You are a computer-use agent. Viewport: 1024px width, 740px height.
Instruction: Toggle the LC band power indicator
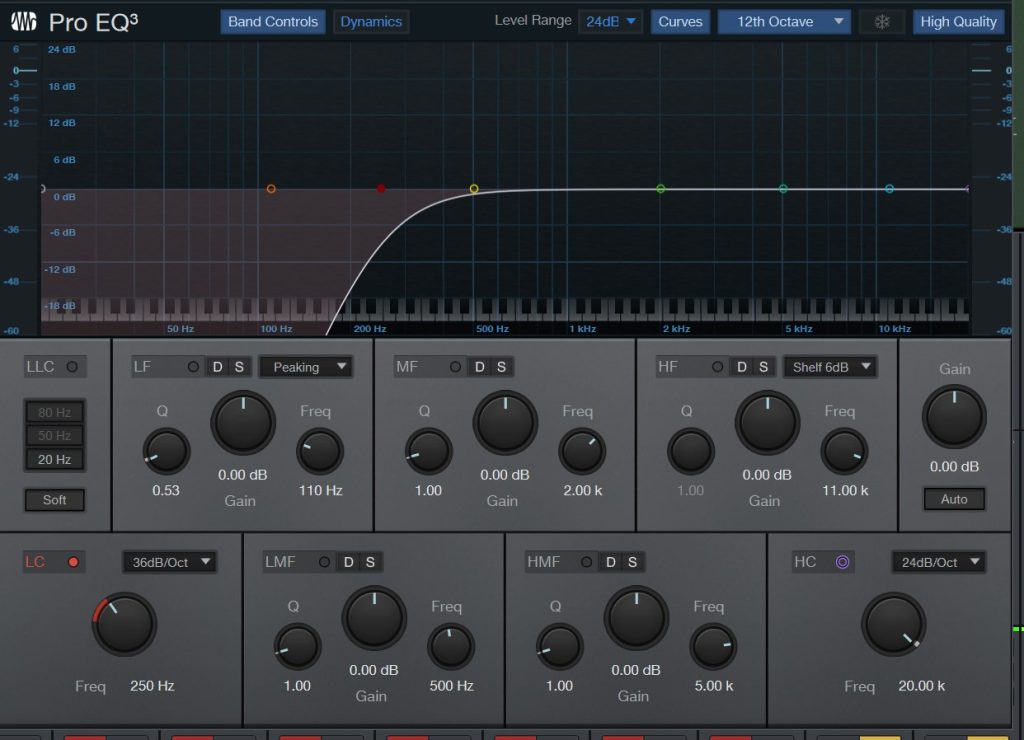point(72,562)
